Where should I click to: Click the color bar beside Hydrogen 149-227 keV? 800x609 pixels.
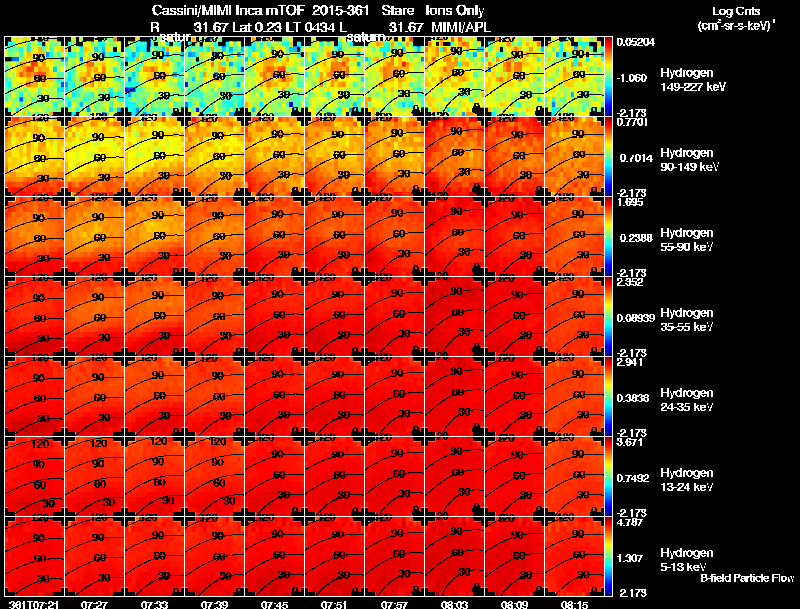608,76
